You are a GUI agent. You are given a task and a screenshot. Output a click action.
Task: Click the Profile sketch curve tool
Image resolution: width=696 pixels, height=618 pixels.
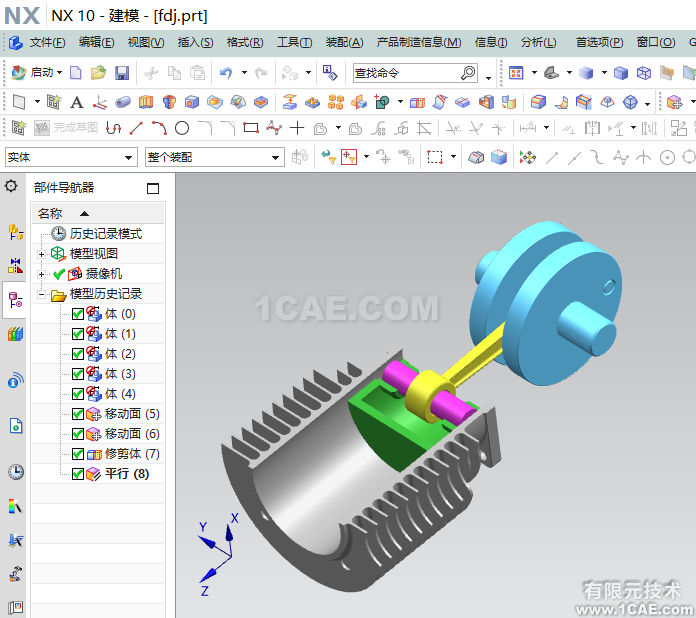113,128
